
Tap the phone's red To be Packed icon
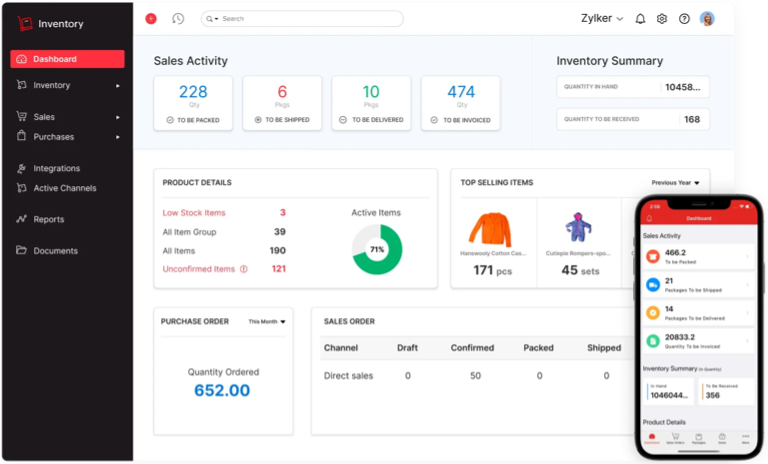(653, 256)
